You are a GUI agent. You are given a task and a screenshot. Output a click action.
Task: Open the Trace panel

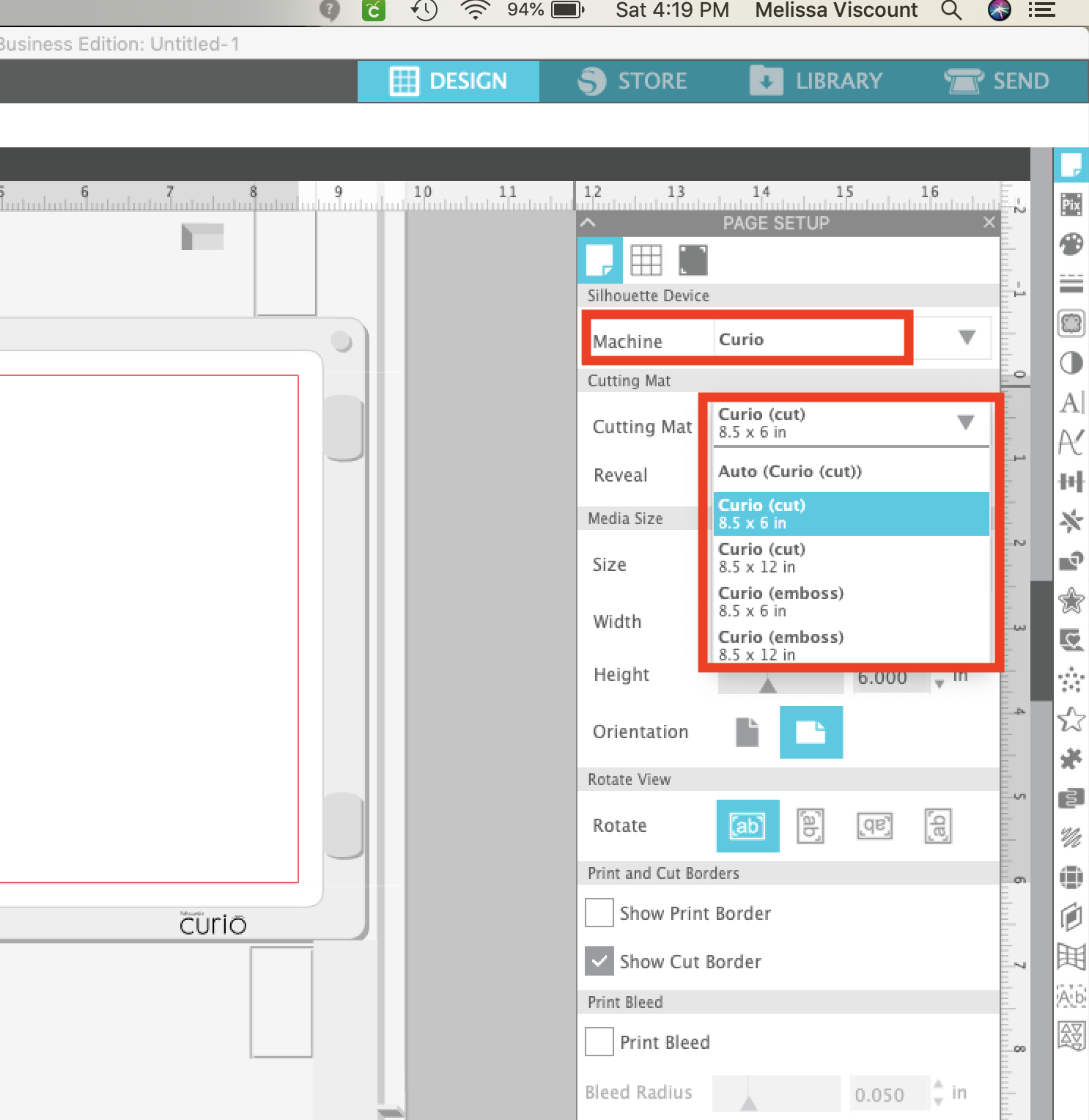[x=1071, y=323]
